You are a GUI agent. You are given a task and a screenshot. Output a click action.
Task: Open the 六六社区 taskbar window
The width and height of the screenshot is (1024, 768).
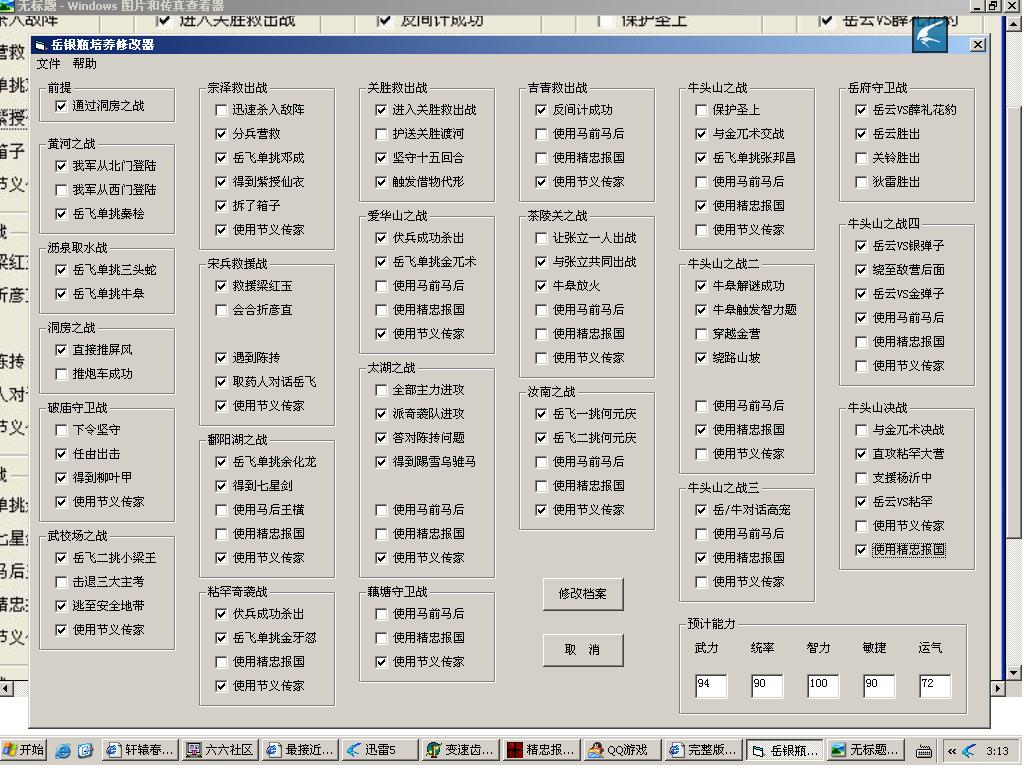pos(220,750)
